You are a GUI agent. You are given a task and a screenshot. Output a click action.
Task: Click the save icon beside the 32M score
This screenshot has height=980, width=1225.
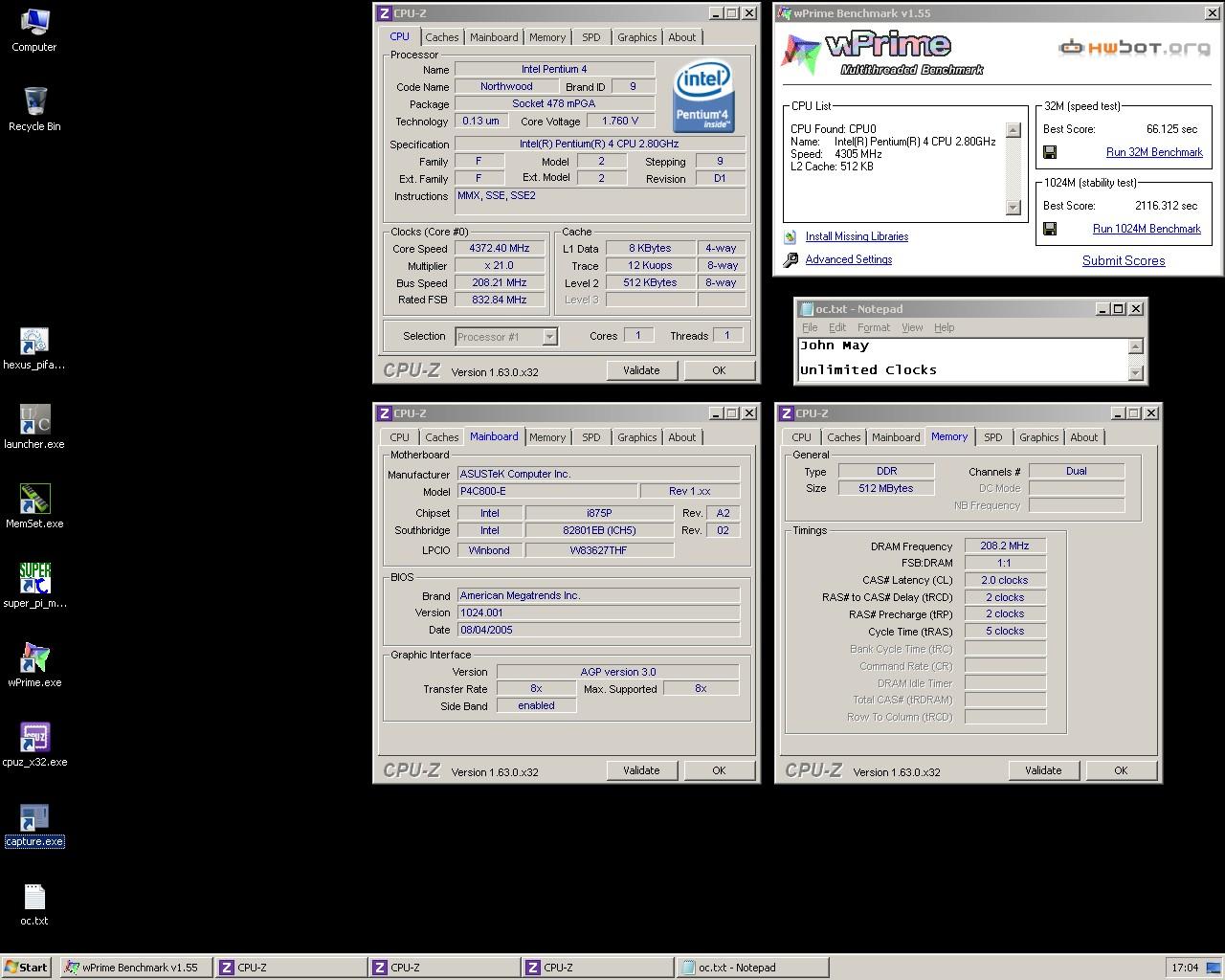point(1050,152)
